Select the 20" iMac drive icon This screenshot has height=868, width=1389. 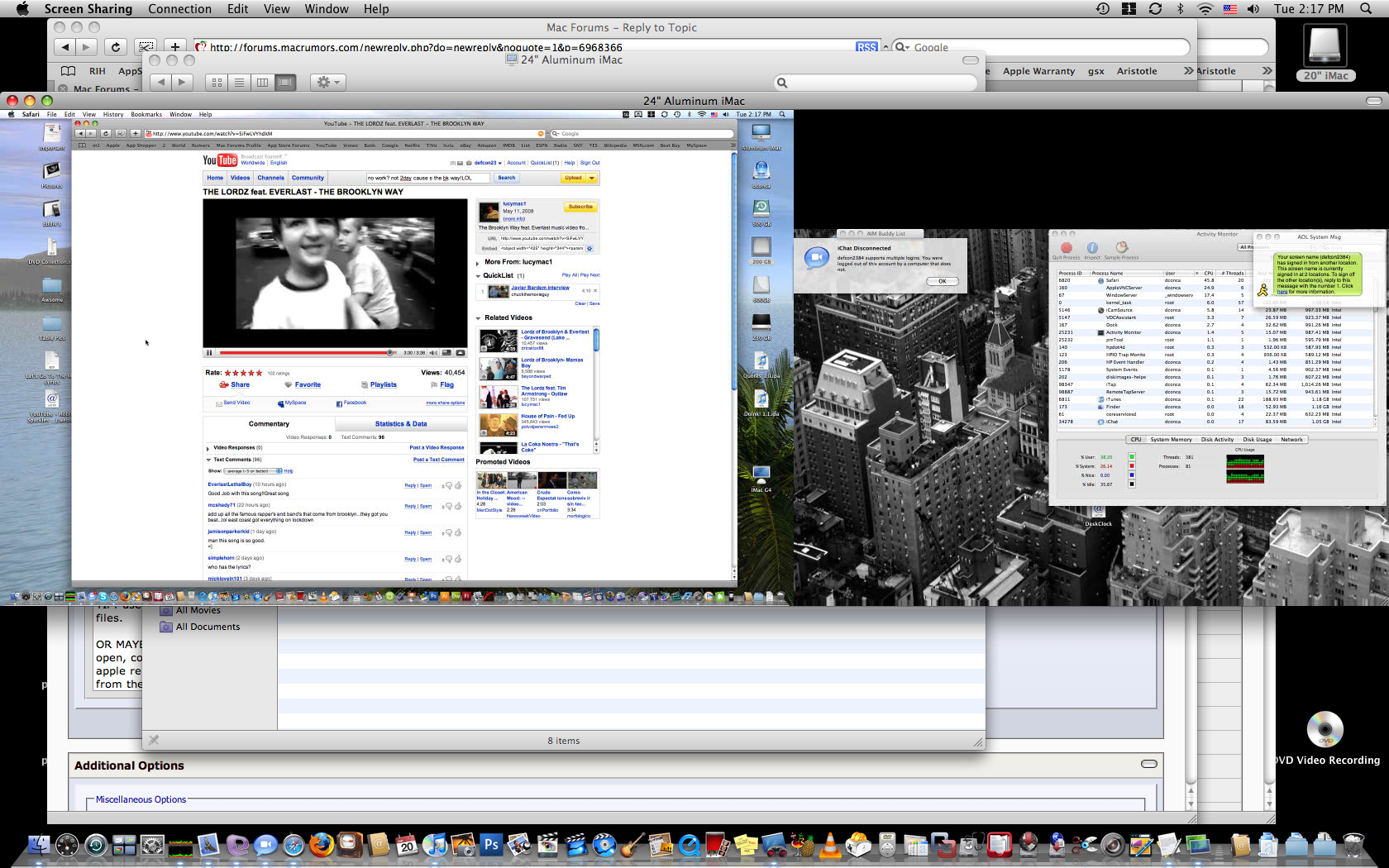pos(1325,45)
